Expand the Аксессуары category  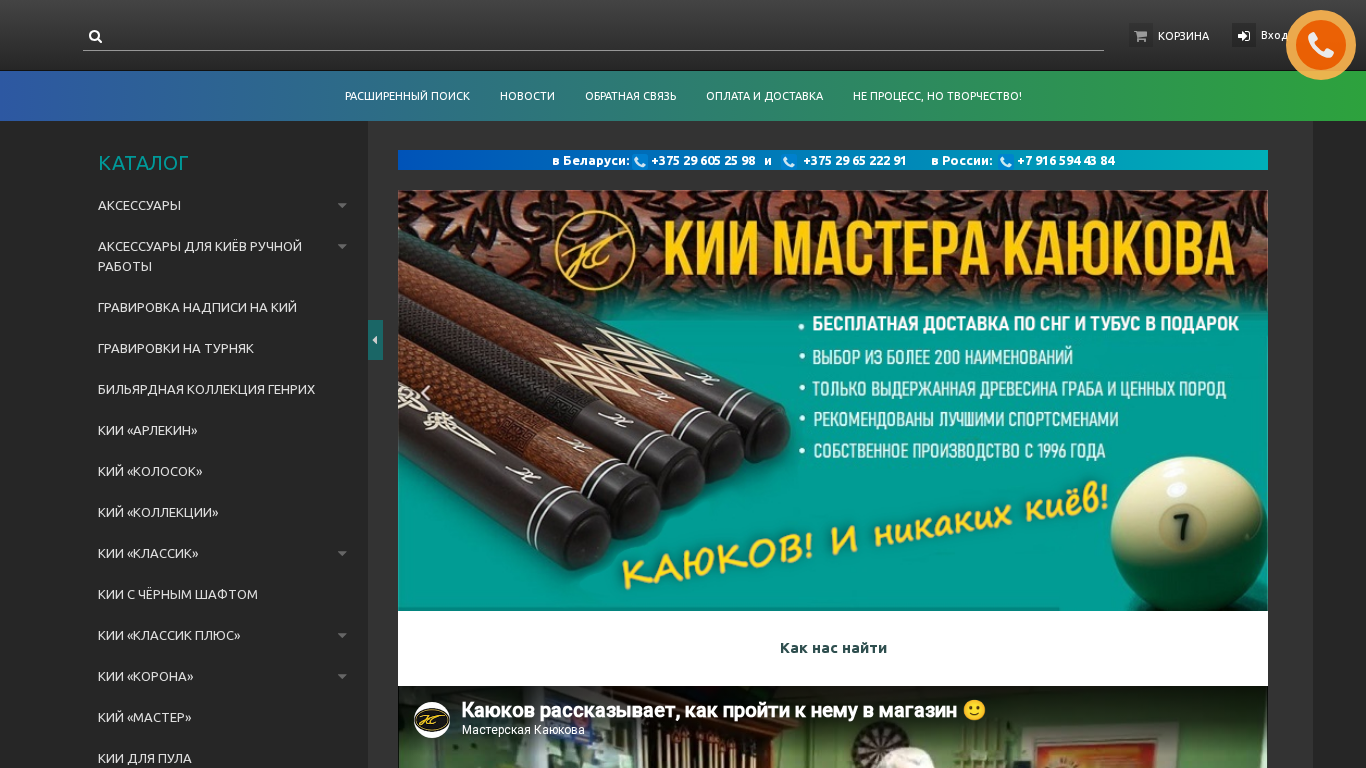(x=342, y=206)
